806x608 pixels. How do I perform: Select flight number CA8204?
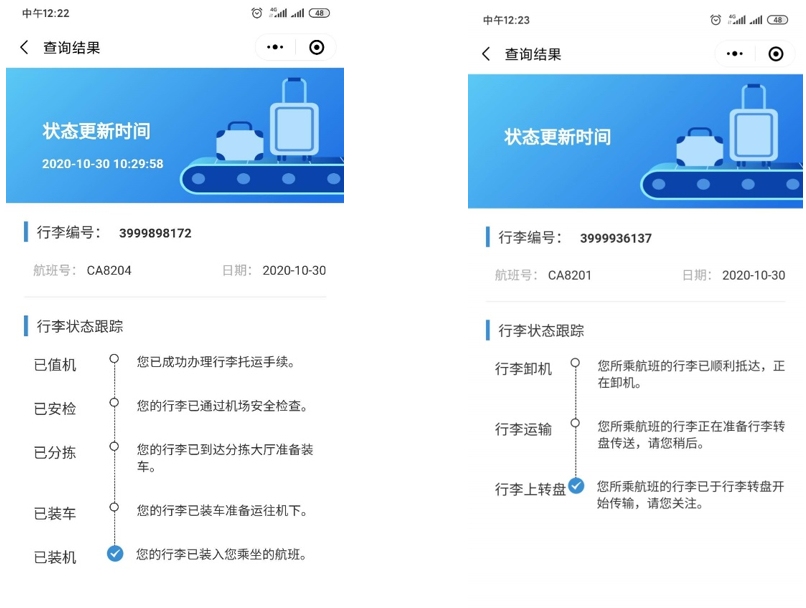coord(109,270)
